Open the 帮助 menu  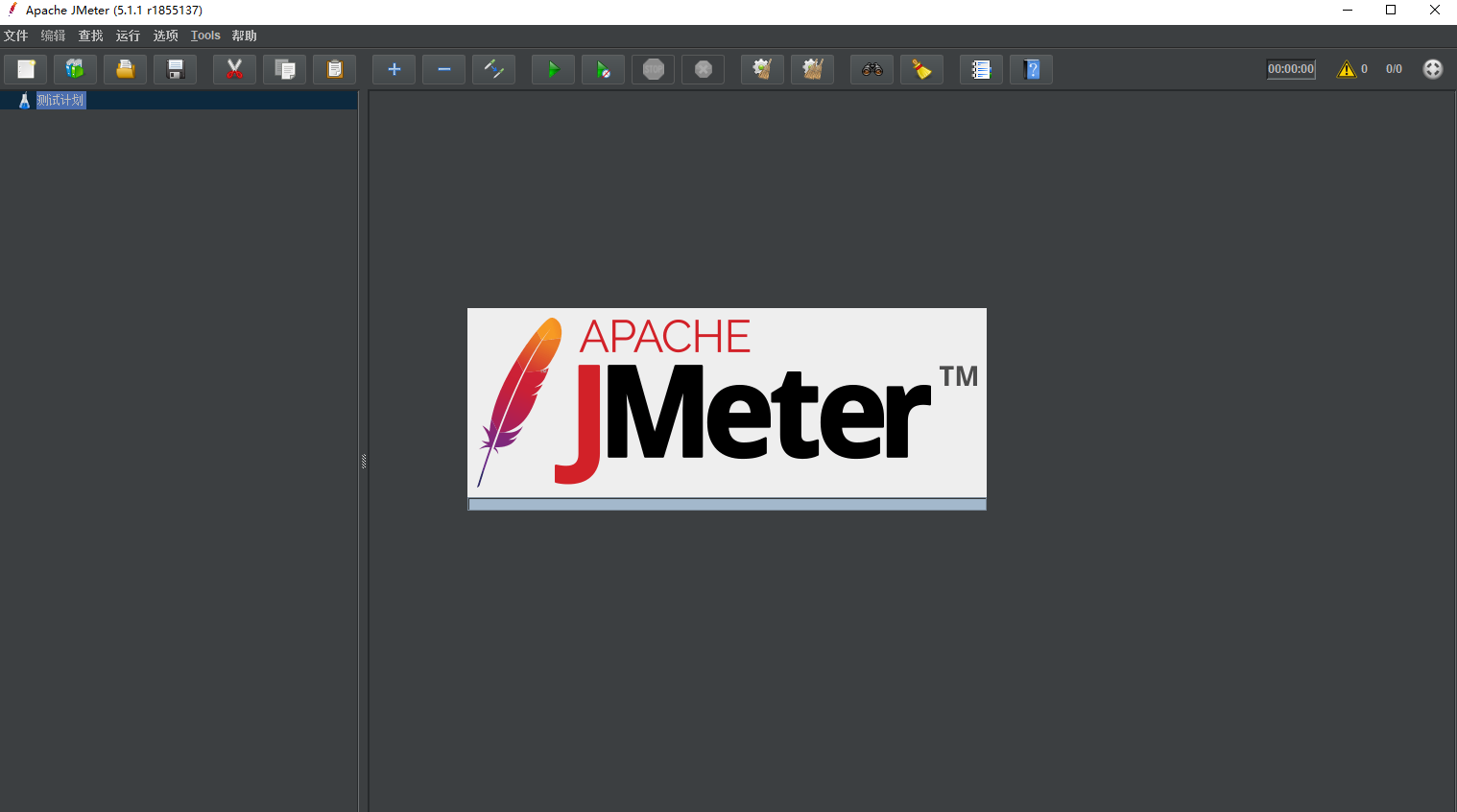[x=245, y=36]
